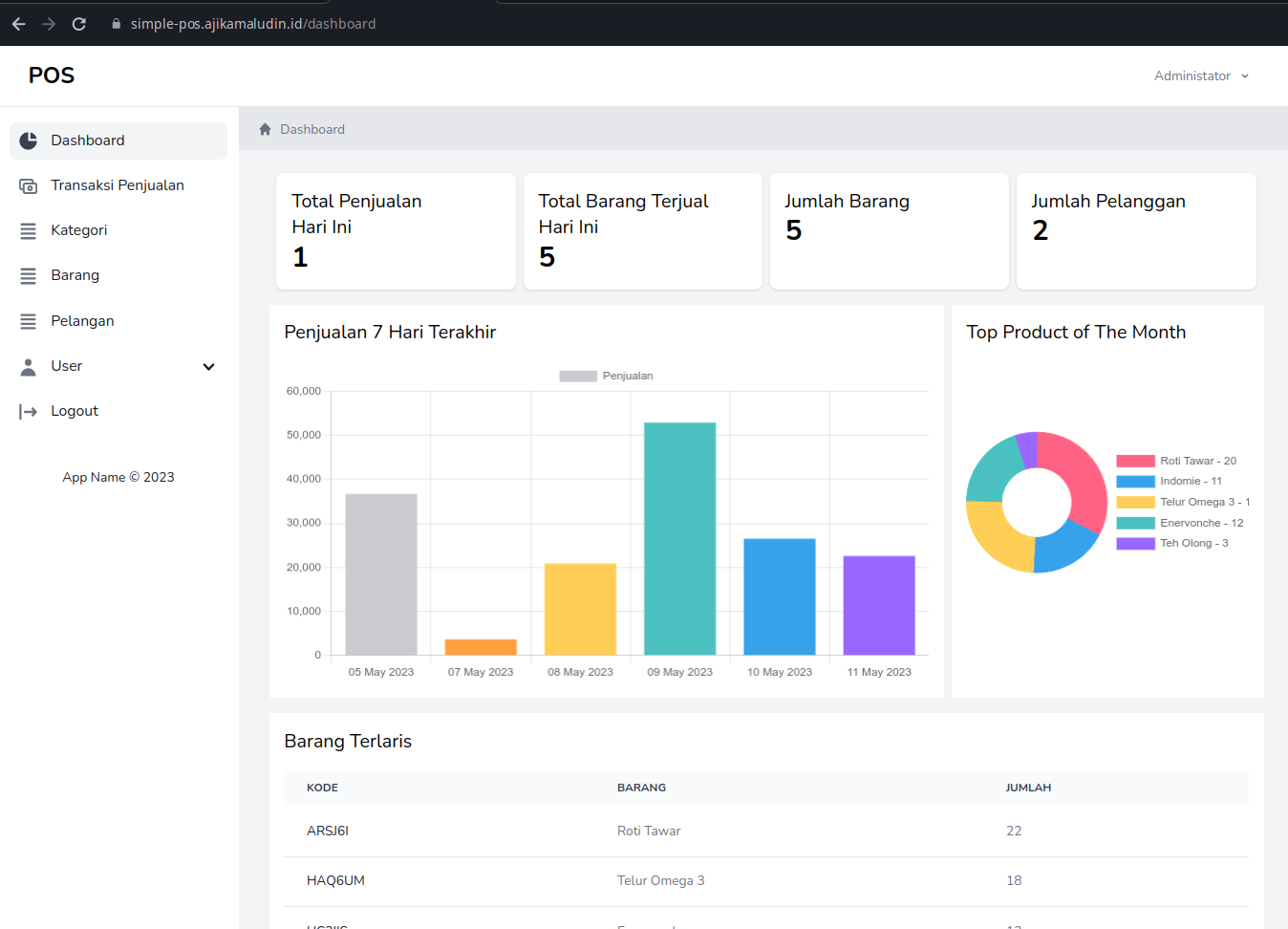Click Telur Omega 3 table cell
The height and width of the screenshot is (929, 1288).
[661, 880]
